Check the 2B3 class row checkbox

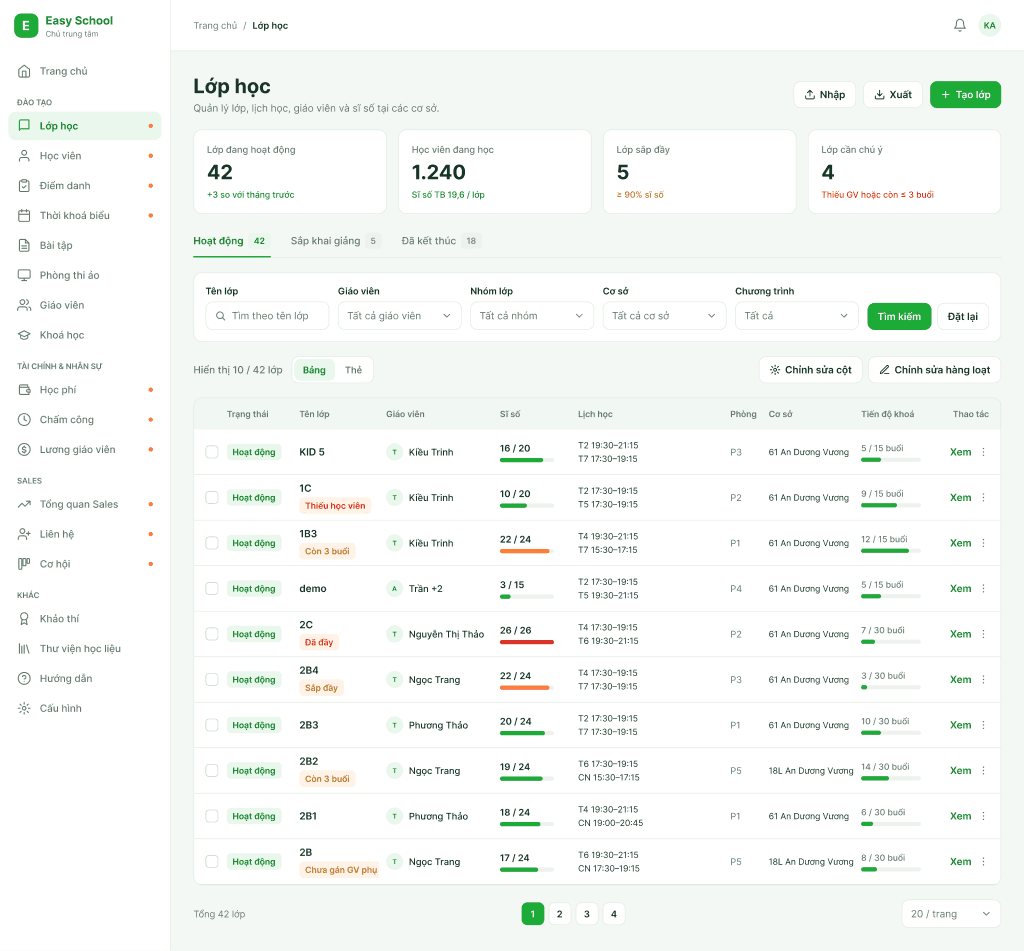point(212,725)
